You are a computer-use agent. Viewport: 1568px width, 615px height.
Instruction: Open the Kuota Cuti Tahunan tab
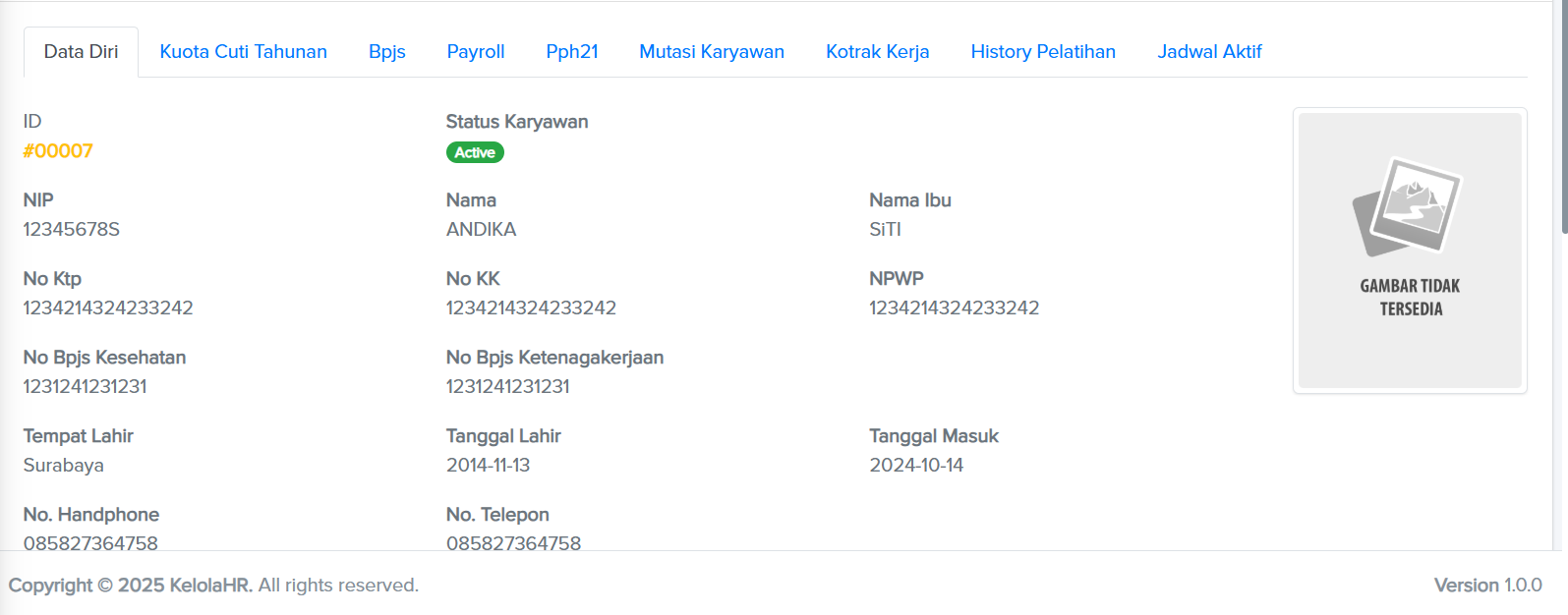pos(243,52)
